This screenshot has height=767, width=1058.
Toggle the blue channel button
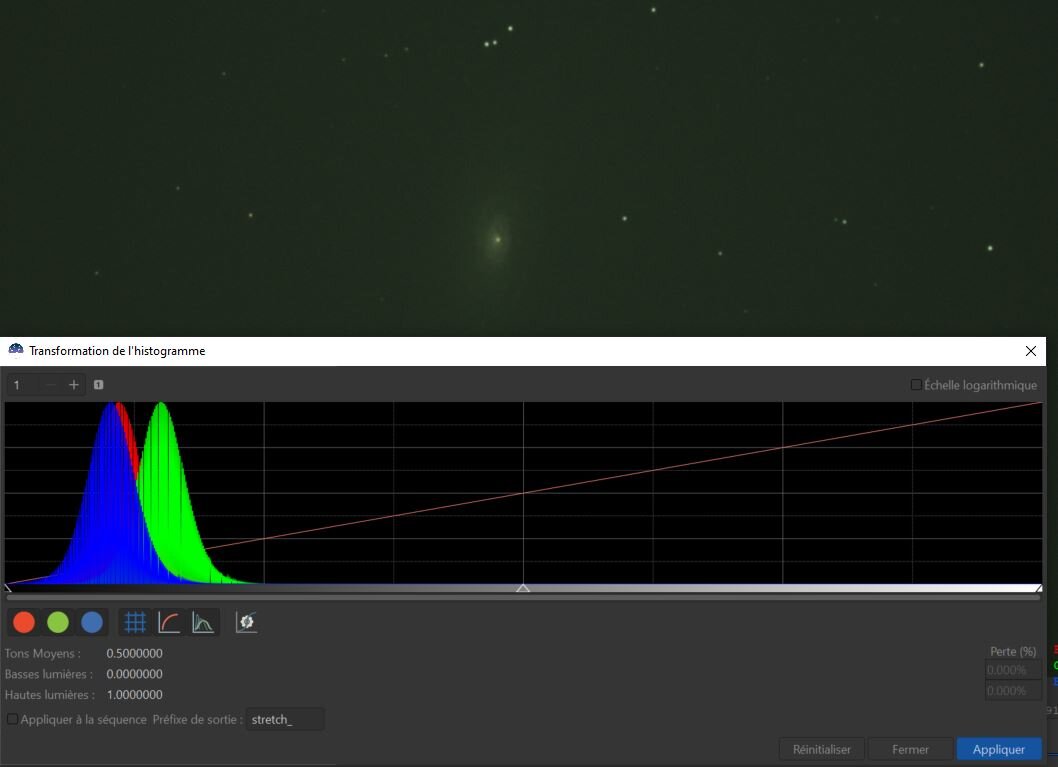pos(92,622)
